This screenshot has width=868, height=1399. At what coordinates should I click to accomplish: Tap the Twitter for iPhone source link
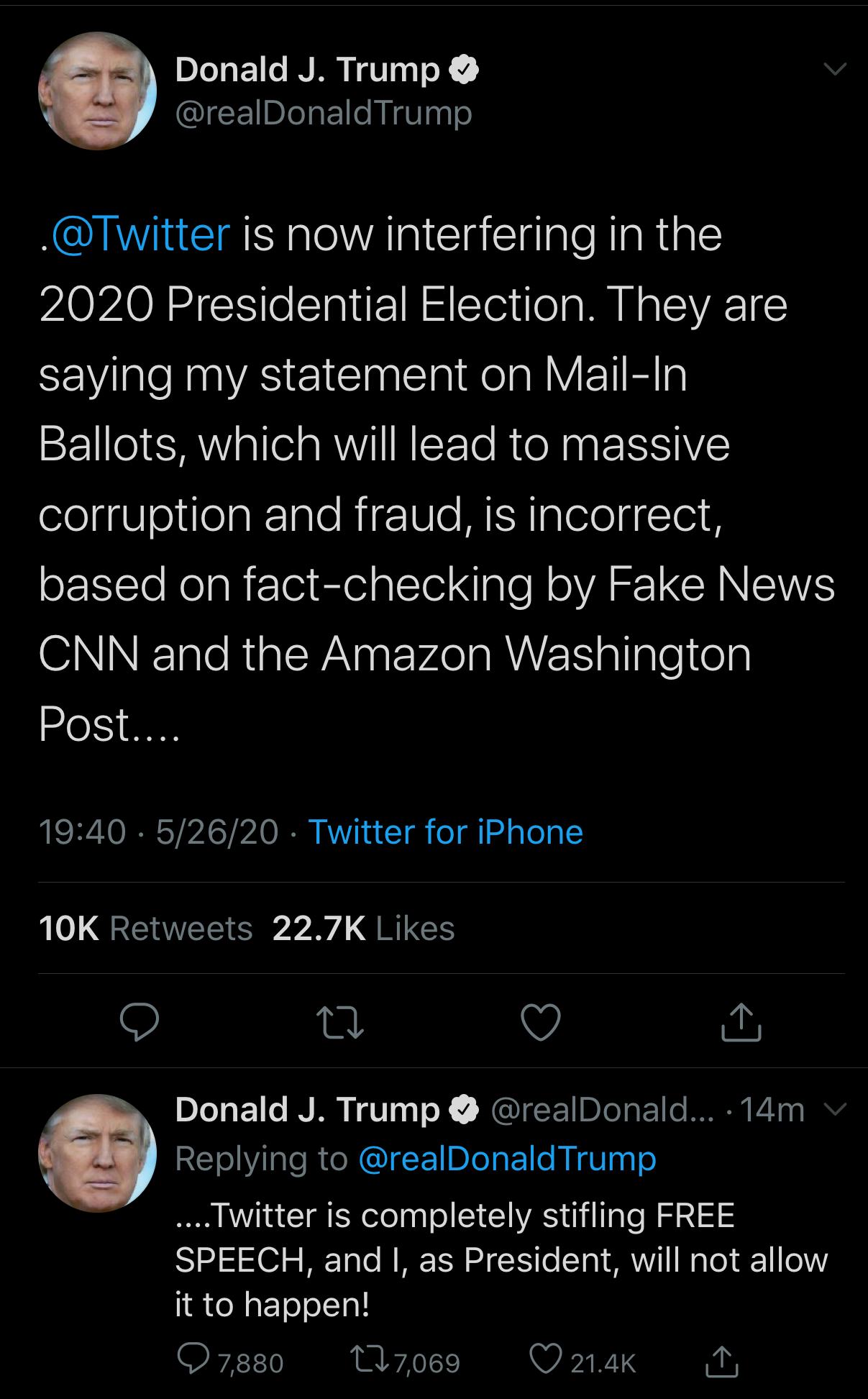tap(445, 832)
